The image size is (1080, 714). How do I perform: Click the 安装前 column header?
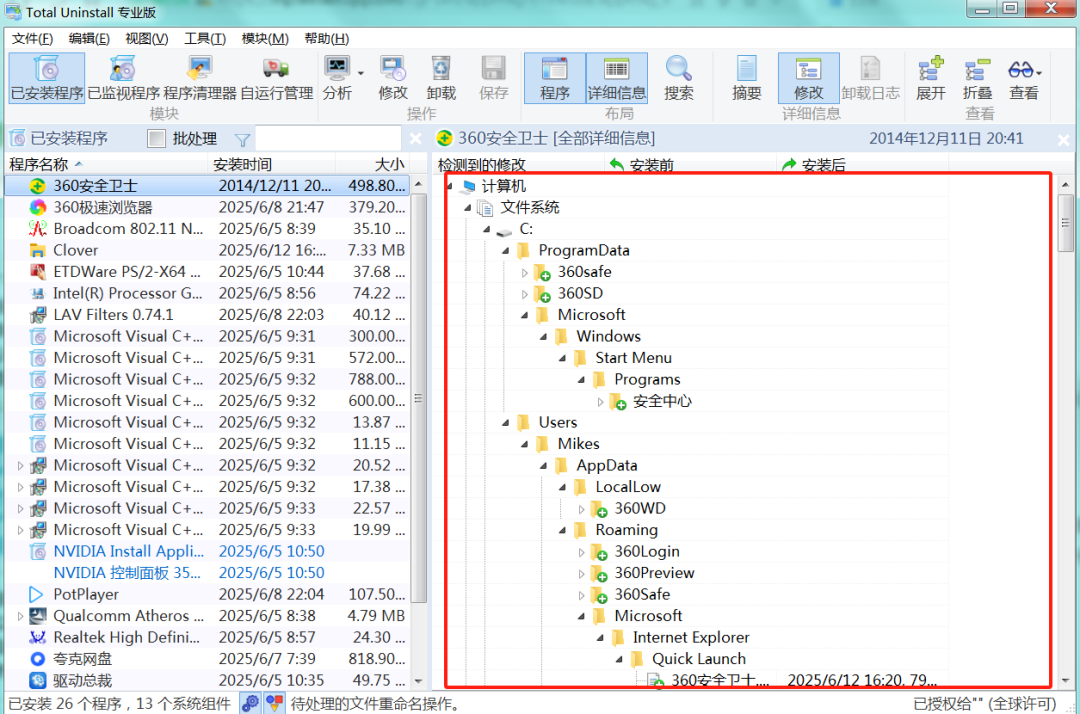point(690,165)
